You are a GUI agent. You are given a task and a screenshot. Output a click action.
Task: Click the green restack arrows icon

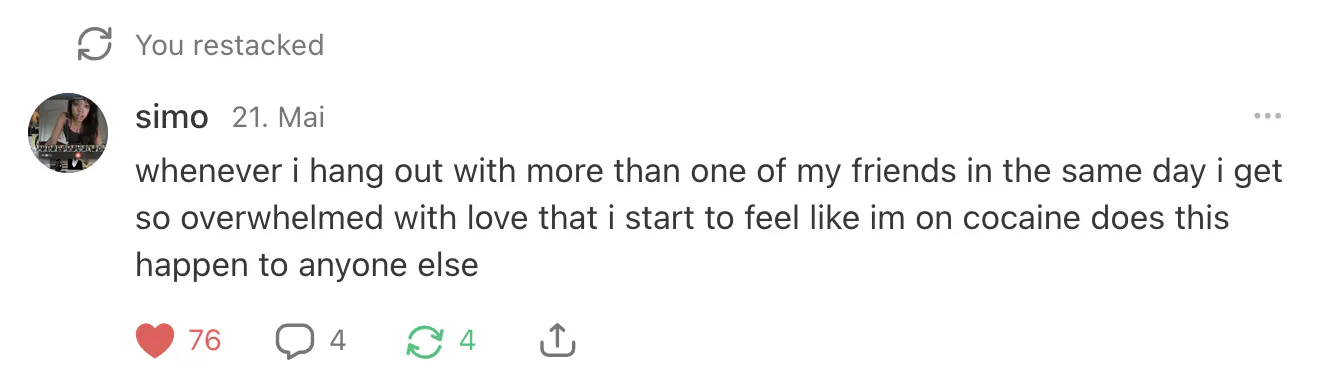click(425, 341)
